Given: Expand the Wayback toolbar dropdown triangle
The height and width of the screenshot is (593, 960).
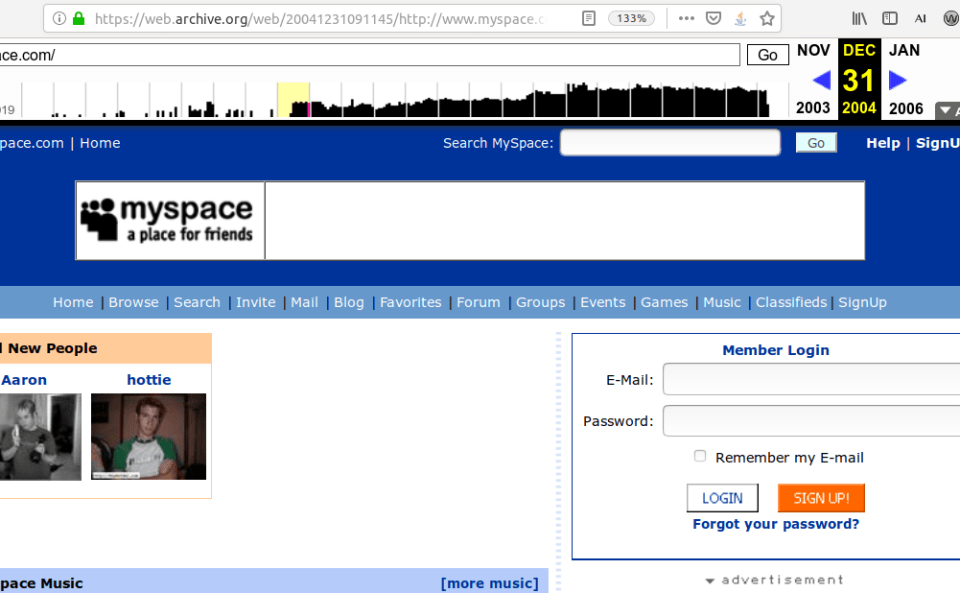Looking at the screenshot, I should click(945, 110).
